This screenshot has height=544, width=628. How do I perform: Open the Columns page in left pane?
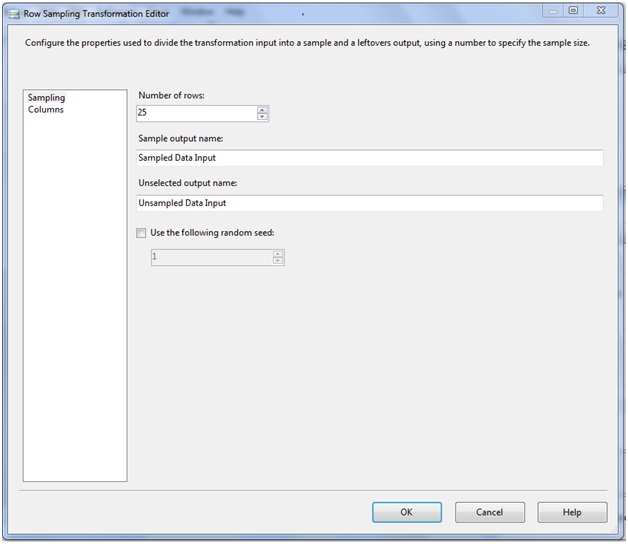(46, 110)
